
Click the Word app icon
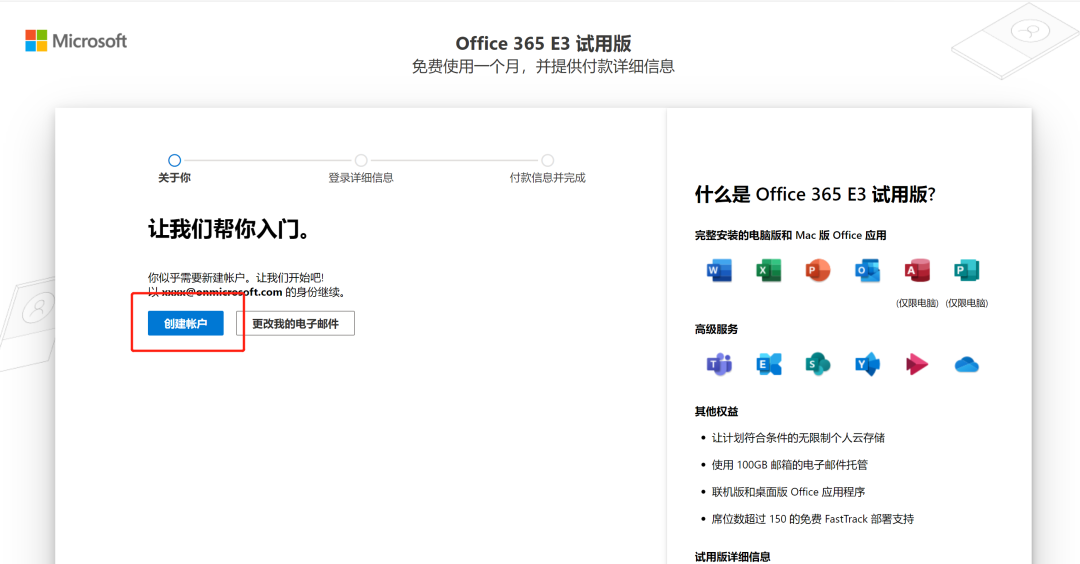(719, 271)
